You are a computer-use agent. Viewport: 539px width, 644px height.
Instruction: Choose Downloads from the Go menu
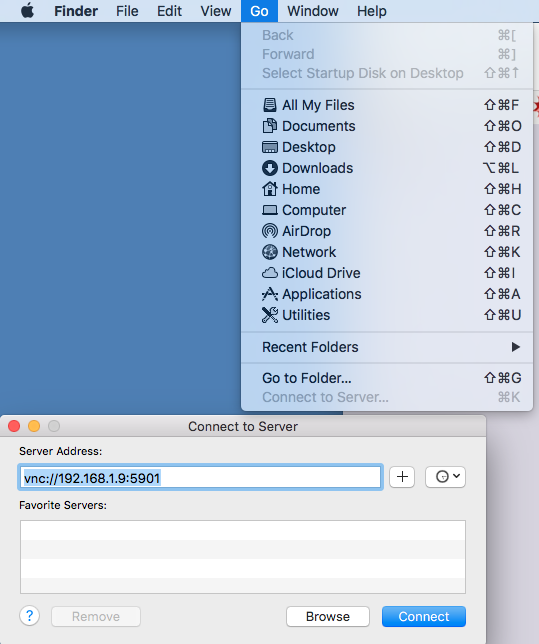coord(387,168)
